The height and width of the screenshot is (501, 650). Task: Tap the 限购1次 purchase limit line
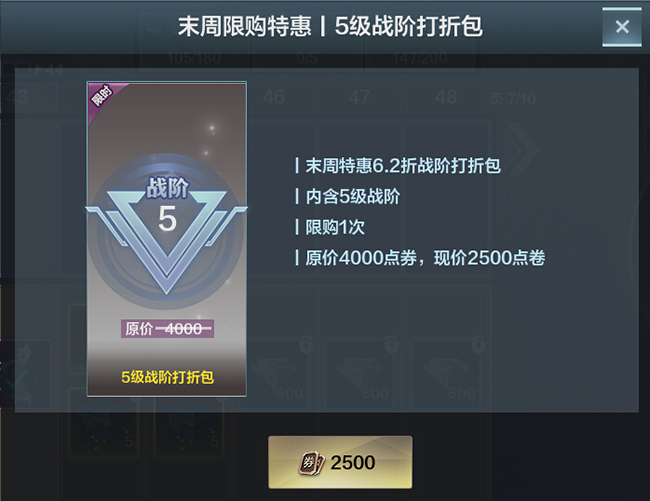point(335,227)
